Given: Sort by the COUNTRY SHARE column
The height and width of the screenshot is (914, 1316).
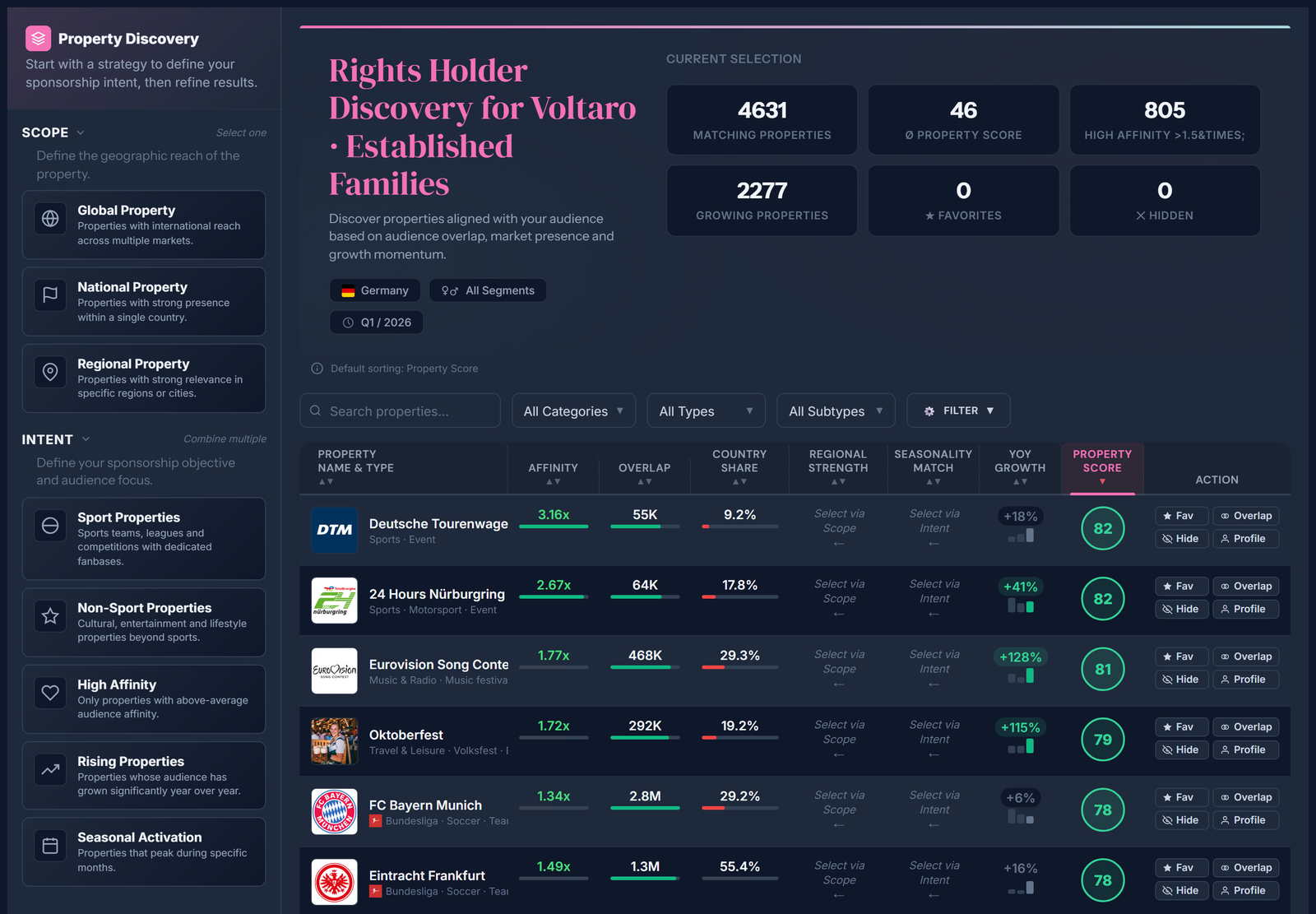Looking at the screenshot, I should 739,467.
